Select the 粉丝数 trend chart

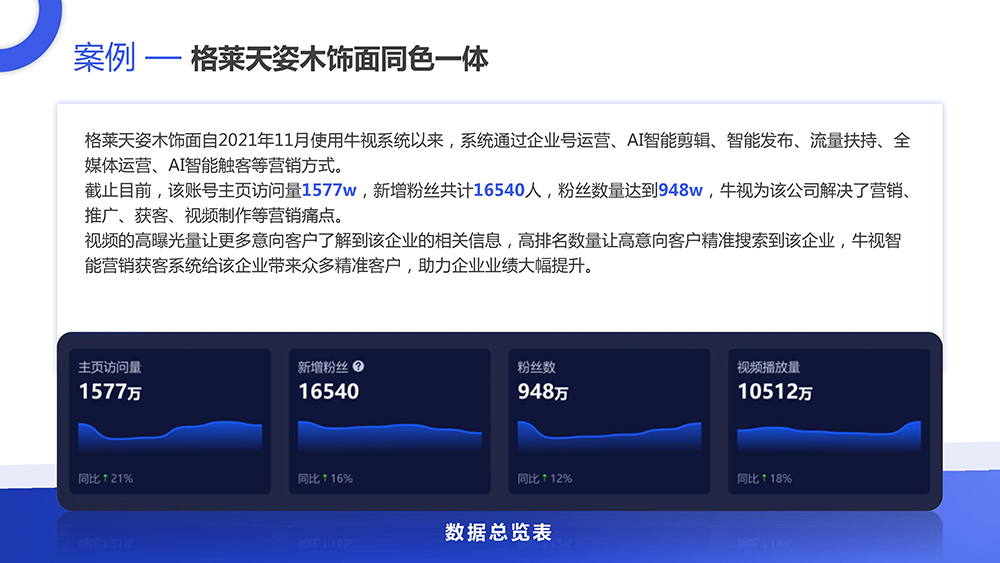[609, 437]
